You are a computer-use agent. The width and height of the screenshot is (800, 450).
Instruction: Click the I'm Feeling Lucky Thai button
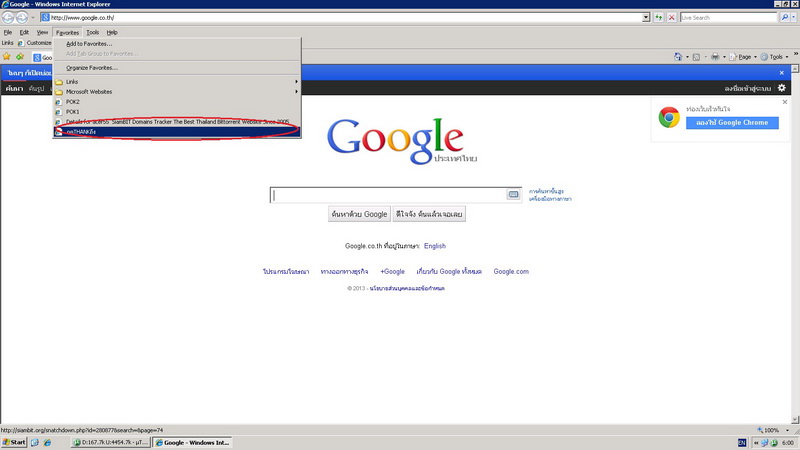[429, 214]
